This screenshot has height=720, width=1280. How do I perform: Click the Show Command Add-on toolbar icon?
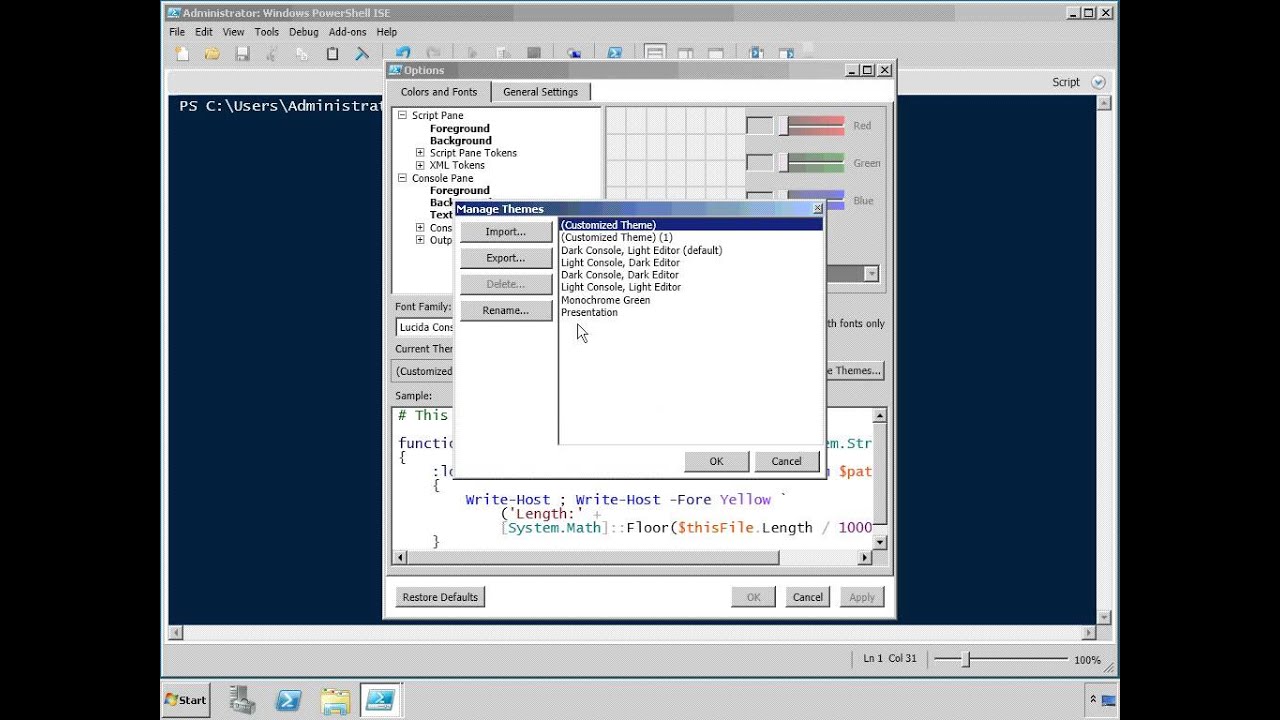787,53
